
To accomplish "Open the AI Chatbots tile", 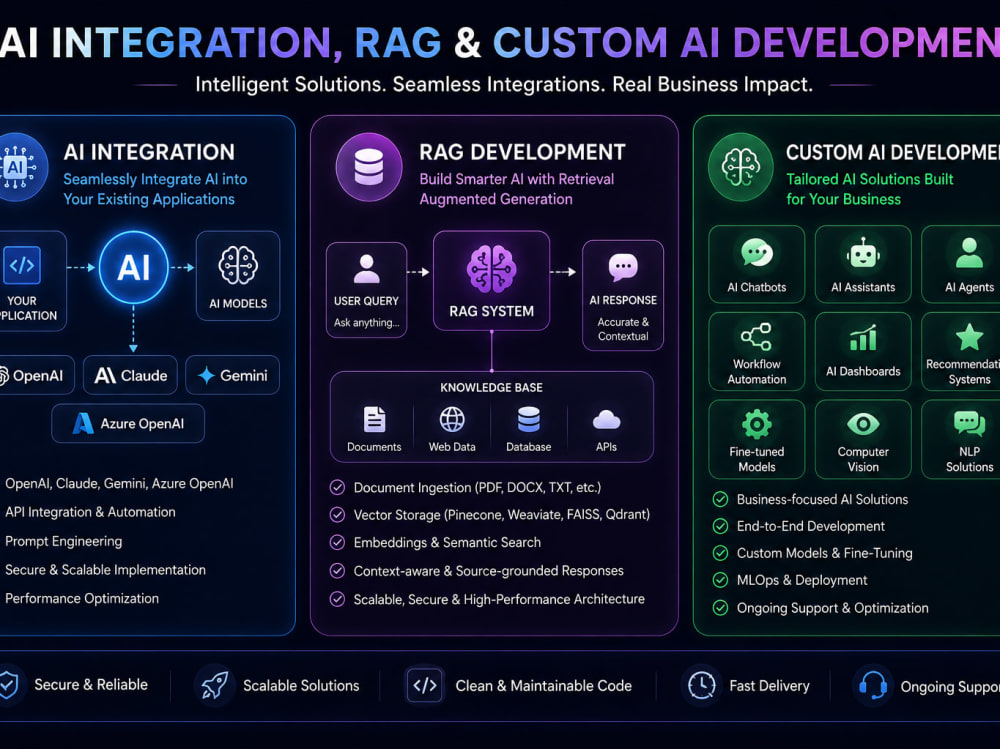I will pos(757,264).
